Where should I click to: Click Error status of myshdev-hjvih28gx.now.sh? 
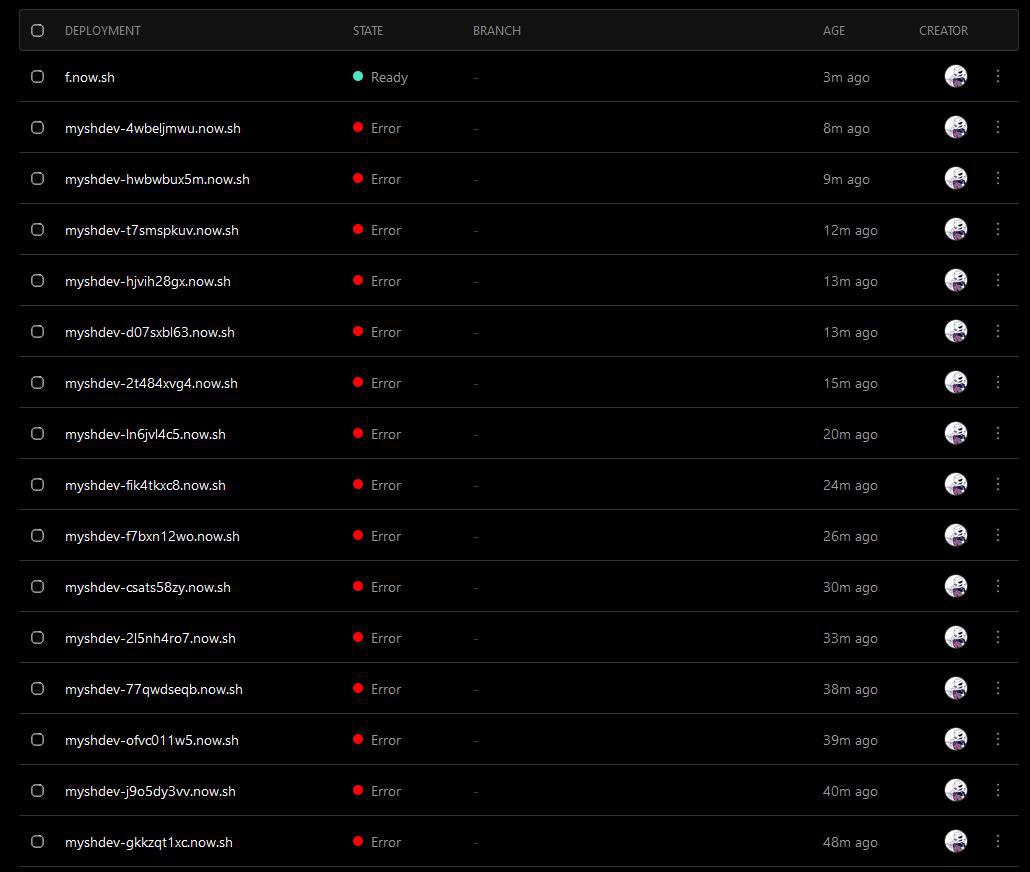pyautogui.click(x=377, y=281)
